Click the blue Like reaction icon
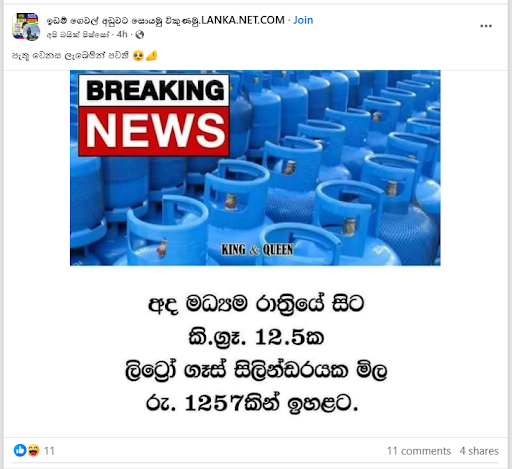Viewport: 512px width, 469px height. pyautogui.click(x=20, y=450)
